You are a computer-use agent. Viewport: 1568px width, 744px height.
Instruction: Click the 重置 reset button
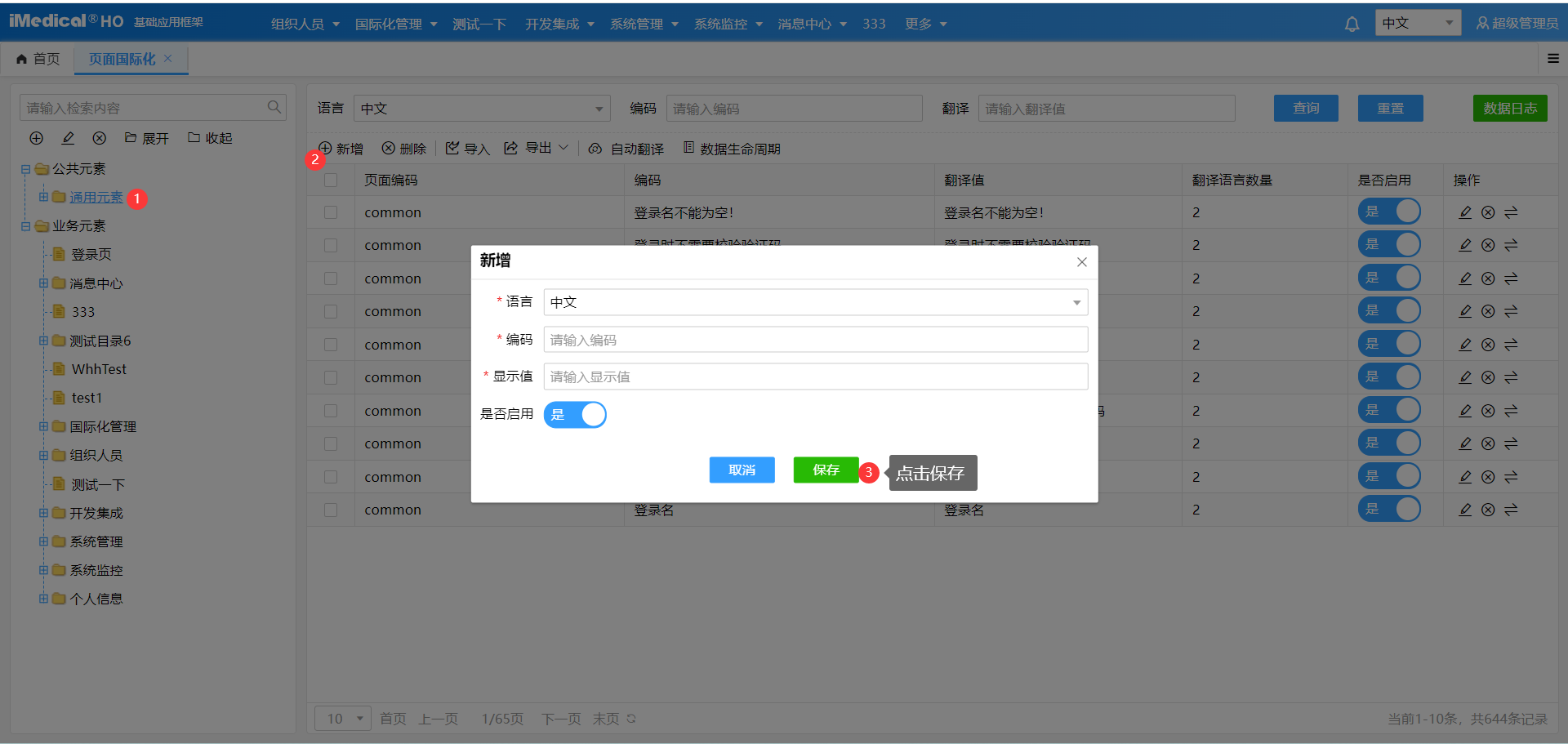[1390, 108]
